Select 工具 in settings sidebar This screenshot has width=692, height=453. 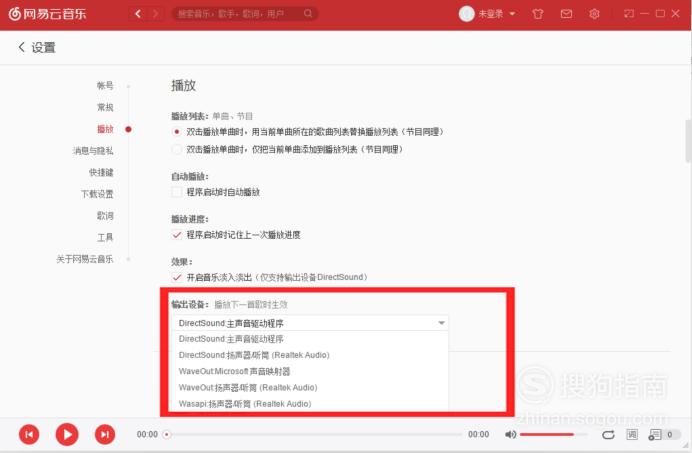[x=105, y=238]
